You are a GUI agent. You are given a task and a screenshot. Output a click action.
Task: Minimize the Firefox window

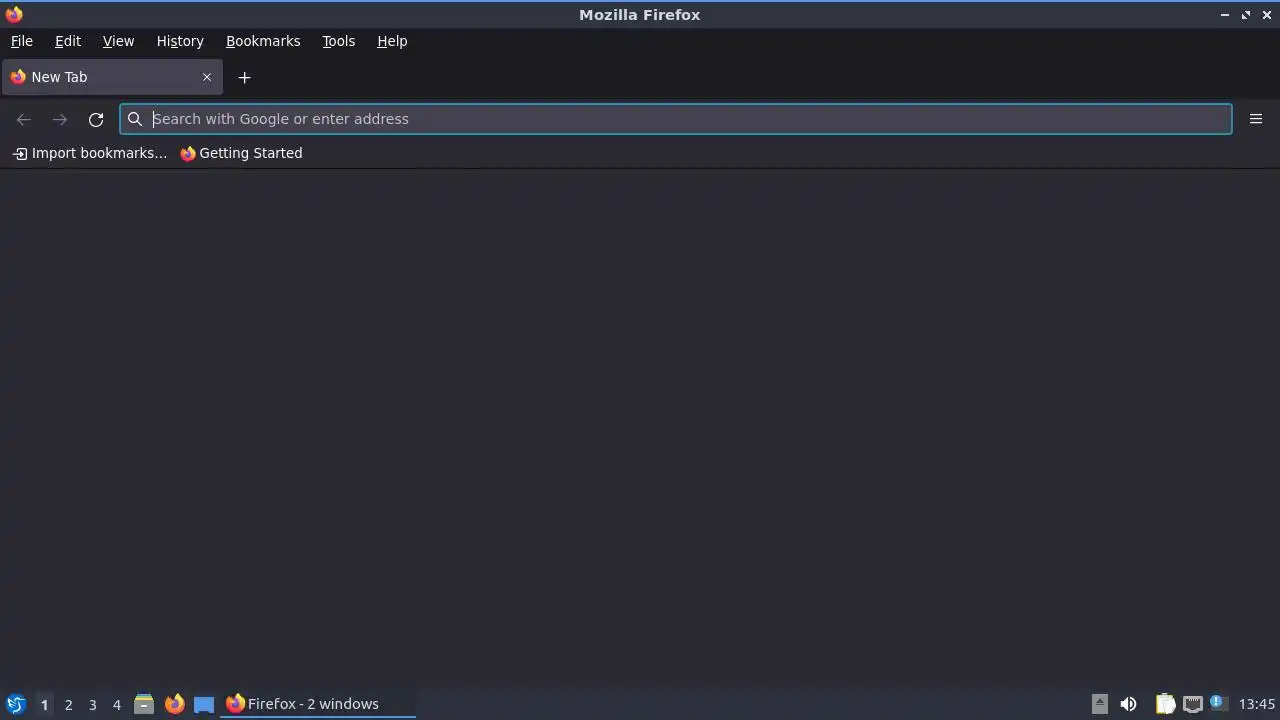click(x=1225, y=15)
